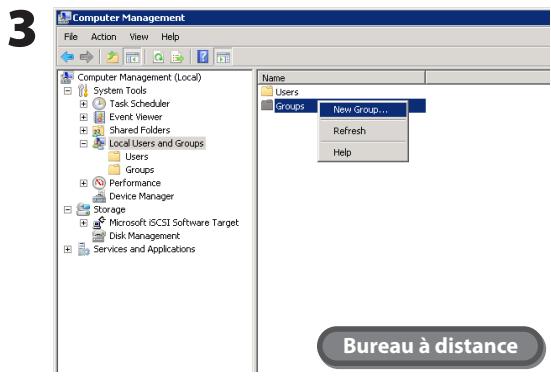Image resolution: width=551 pixels, height=376 pixels.
Task: Choose New Group... from context menu
Action: pyautogui.click(x=363, y=110)
